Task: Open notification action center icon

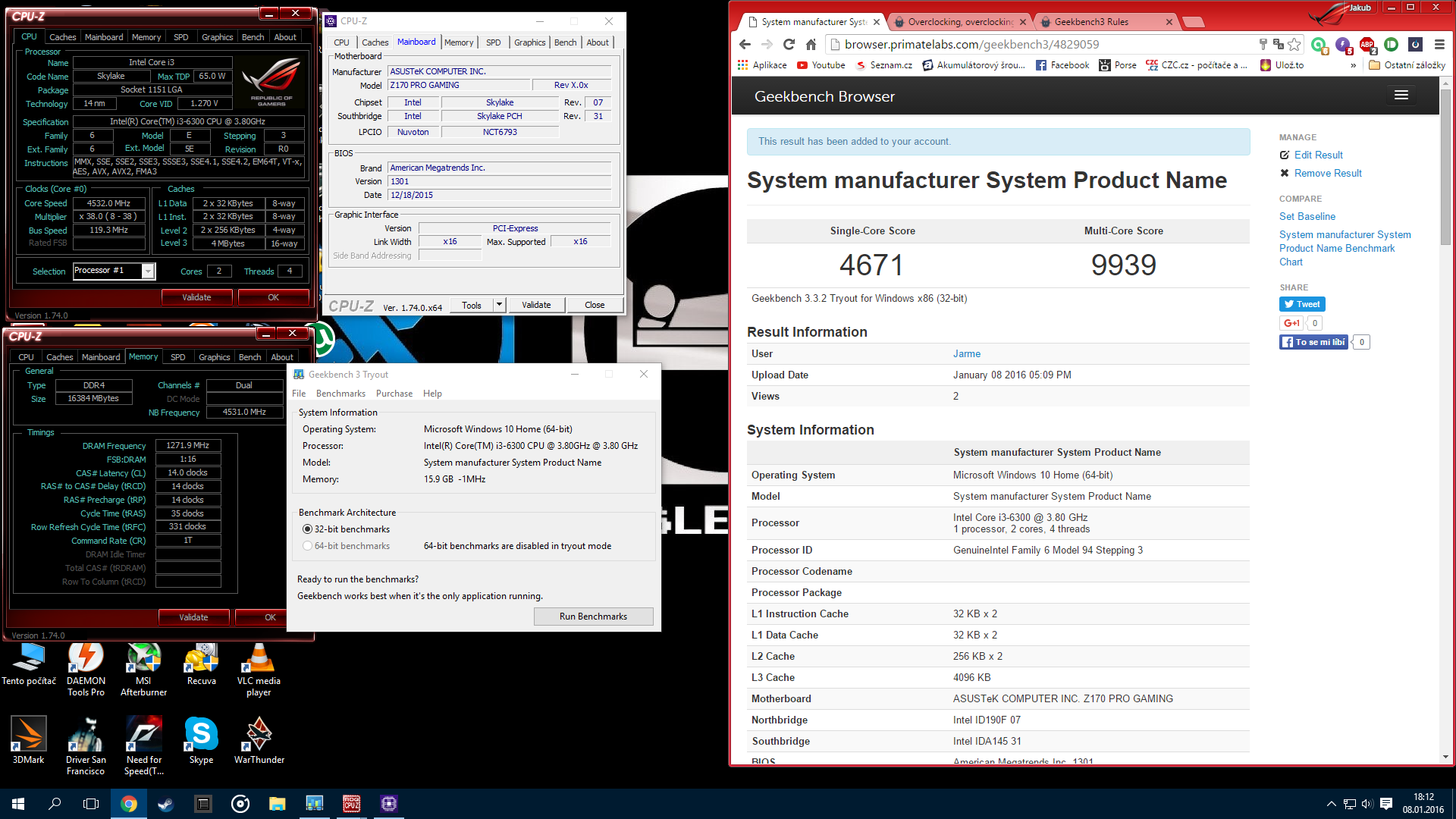Action: pyautogui.click(x=1386, y=804)
